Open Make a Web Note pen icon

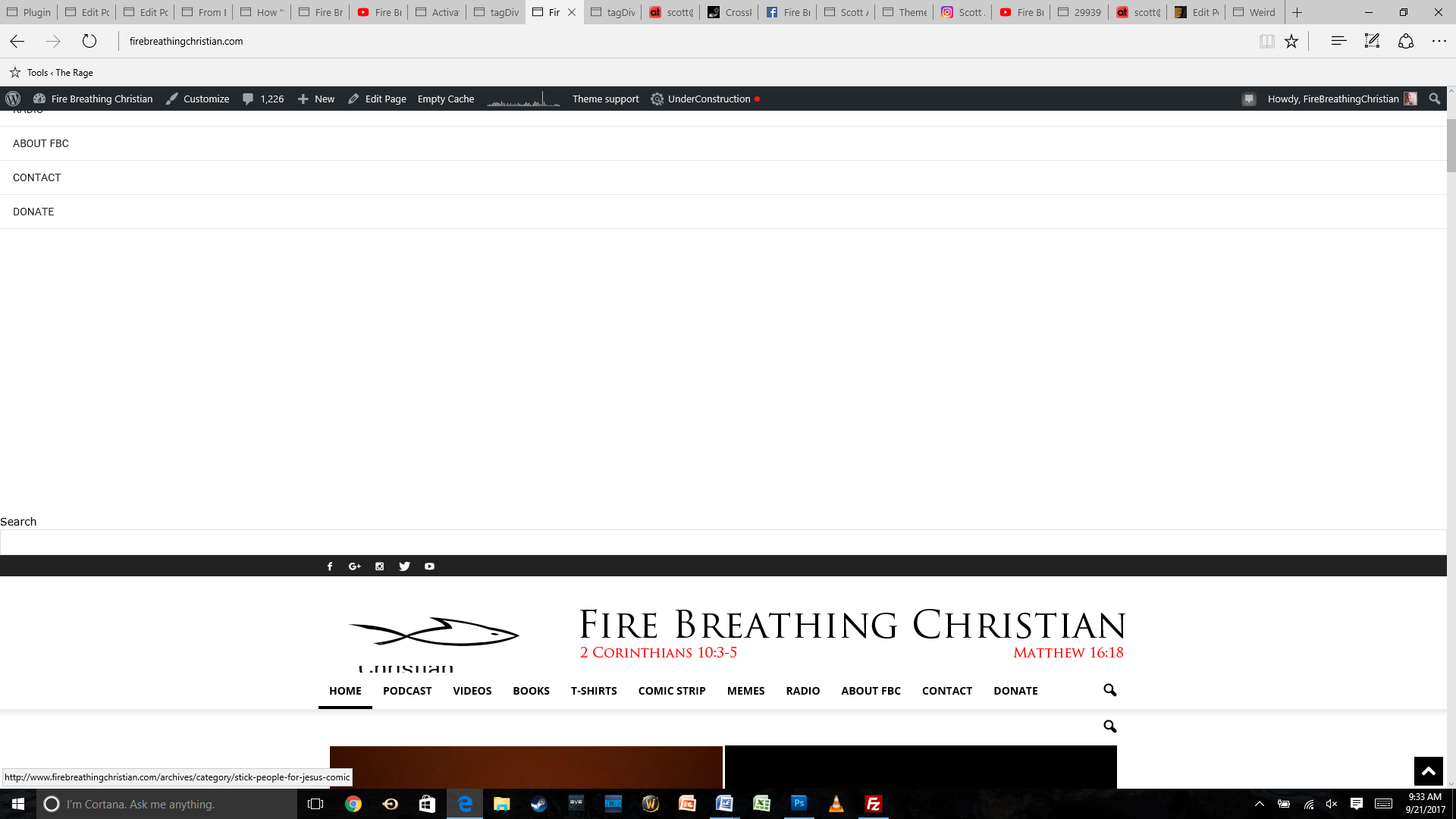1372,41
